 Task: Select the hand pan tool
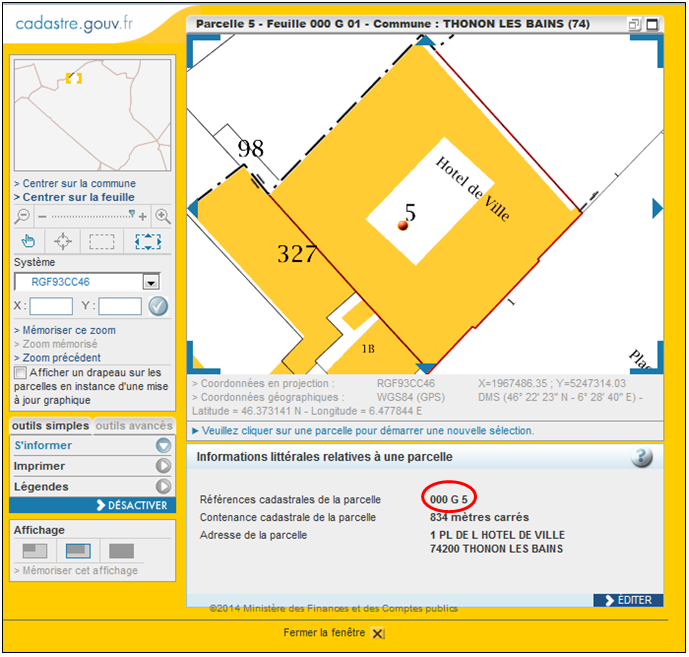[x=29, y=241]
